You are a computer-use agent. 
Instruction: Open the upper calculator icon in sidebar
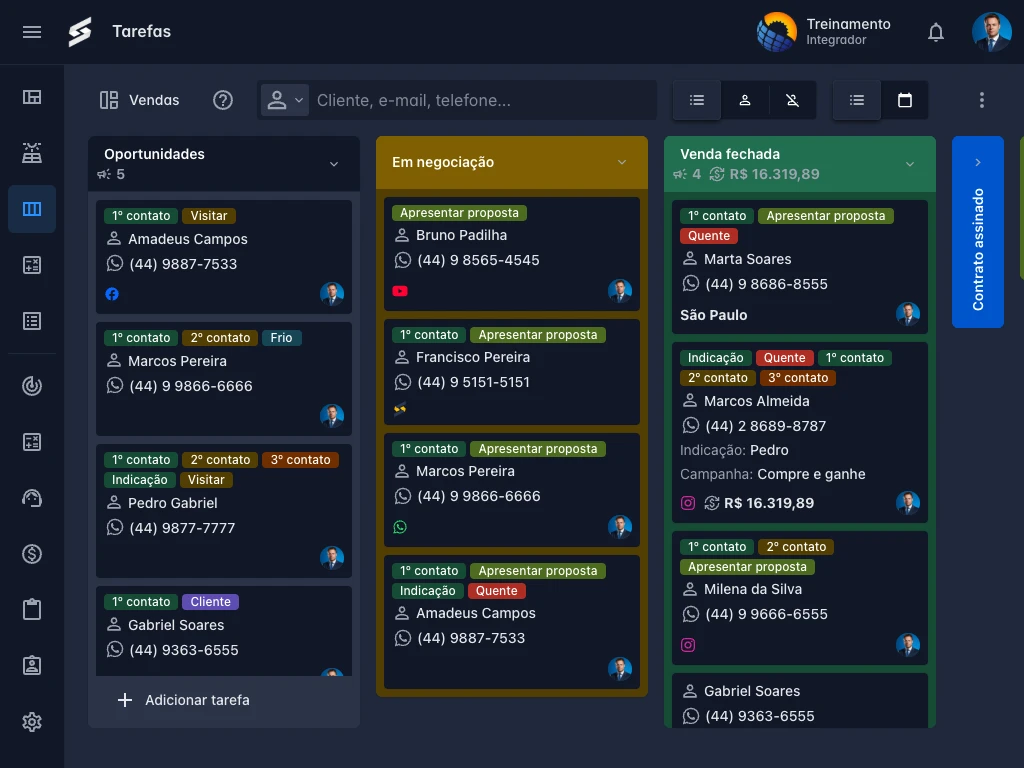tap(32, 265)
